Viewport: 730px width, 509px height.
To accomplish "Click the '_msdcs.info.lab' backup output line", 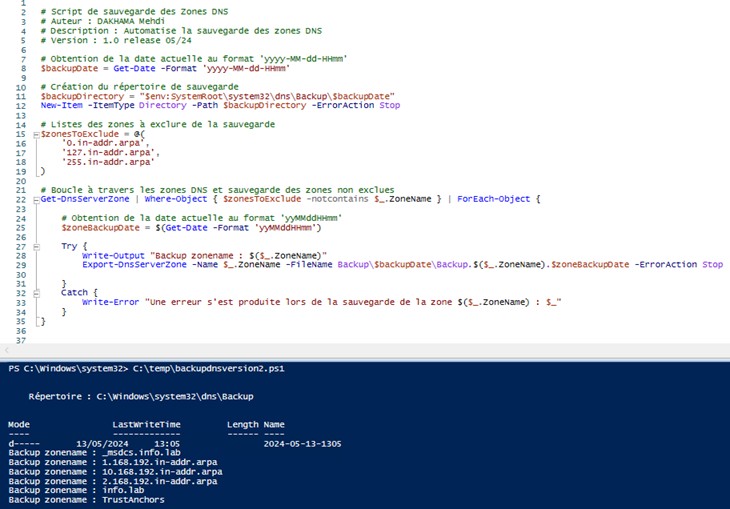I will 94,453.
